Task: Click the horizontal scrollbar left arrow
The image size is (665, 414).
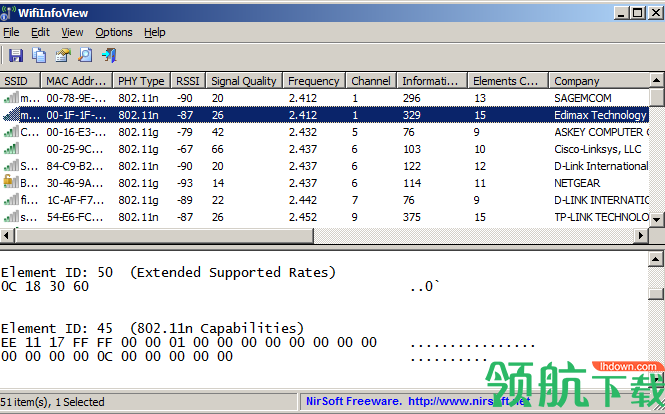Action: 6,235
